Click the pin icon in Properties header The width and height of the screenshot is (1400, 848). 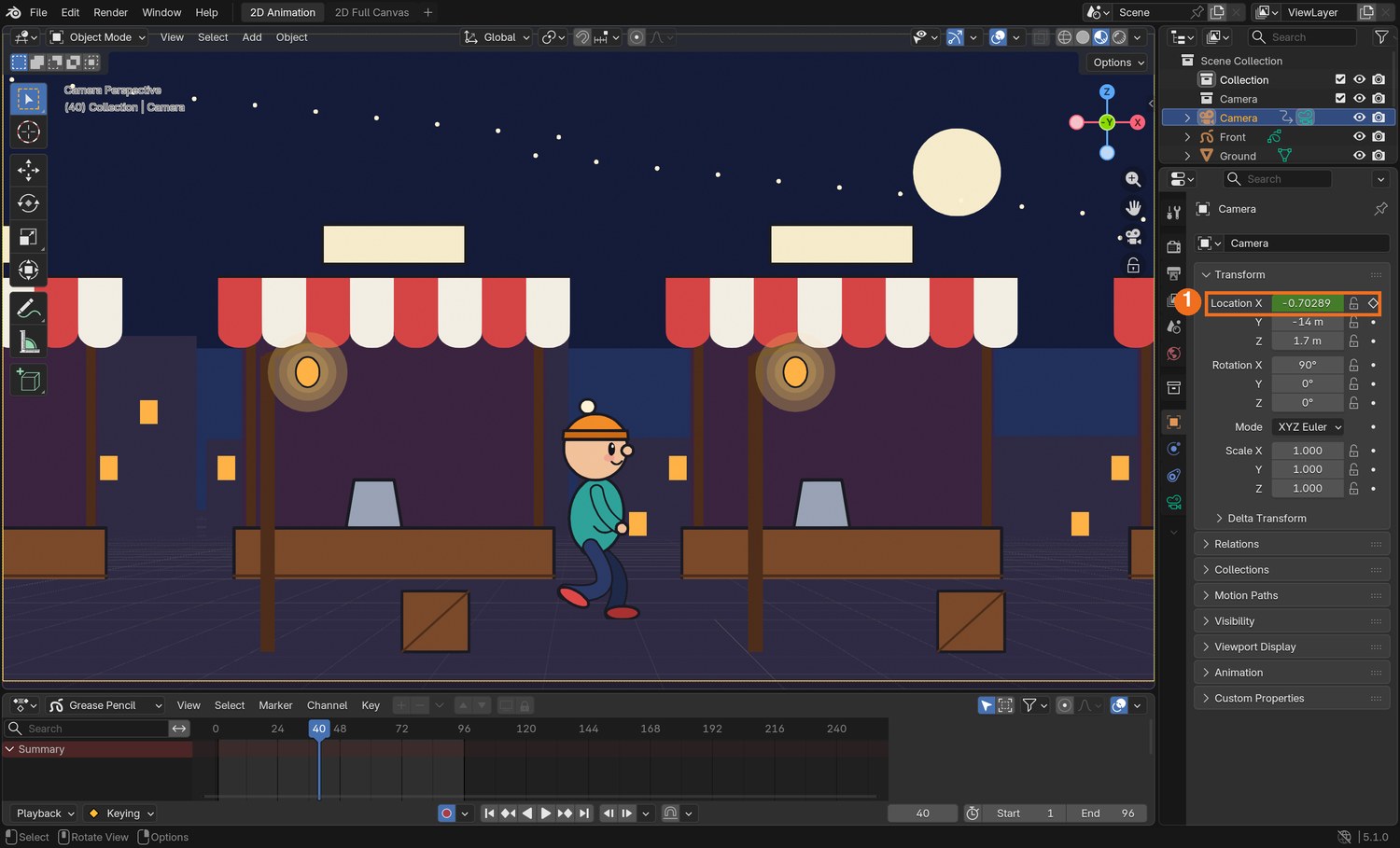tap(1380, 209)
